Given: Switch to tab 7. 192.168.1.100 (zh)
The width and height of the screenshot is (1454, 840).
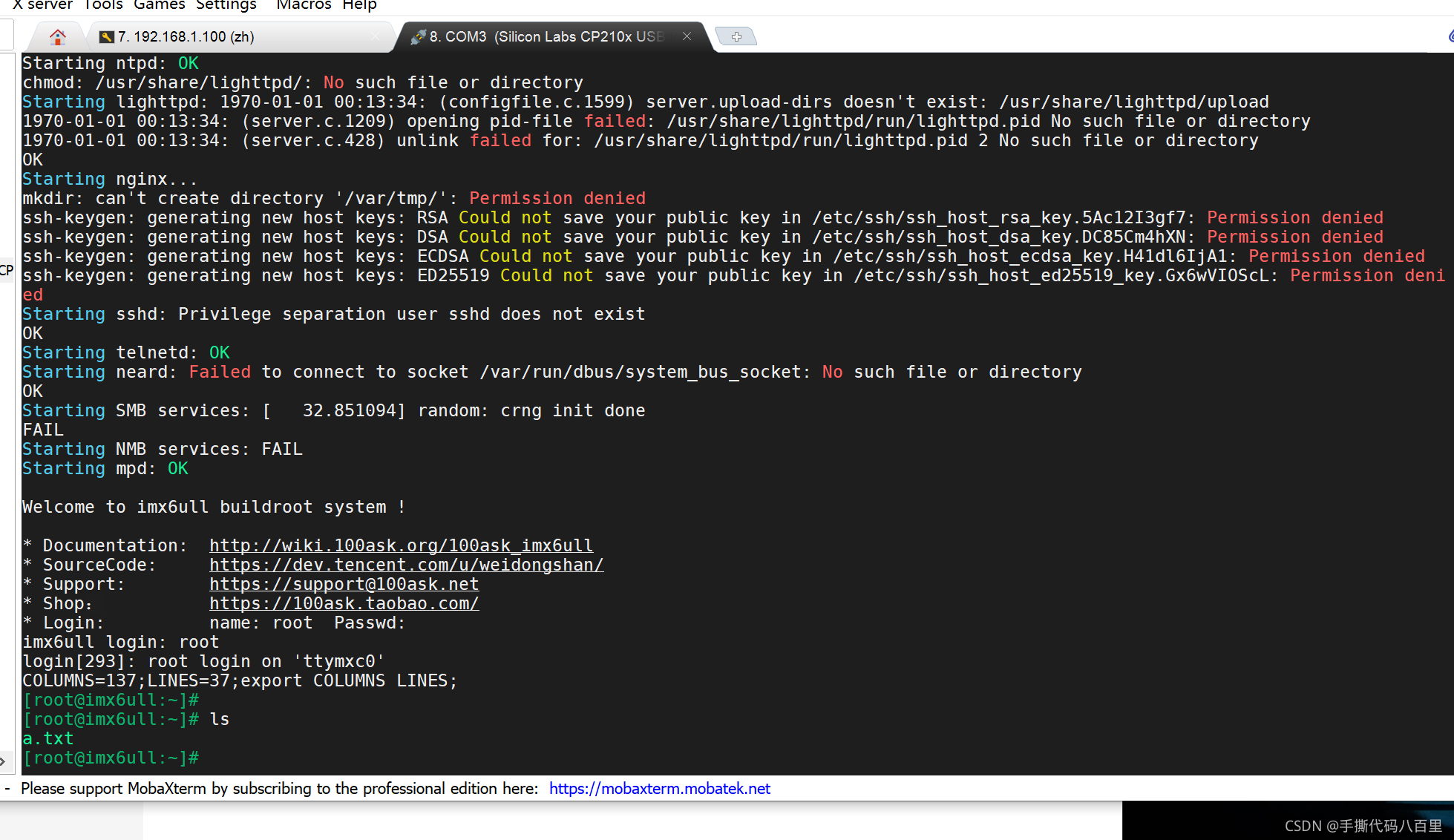Looking at the screenshot, I should click(x=240, y=37).
